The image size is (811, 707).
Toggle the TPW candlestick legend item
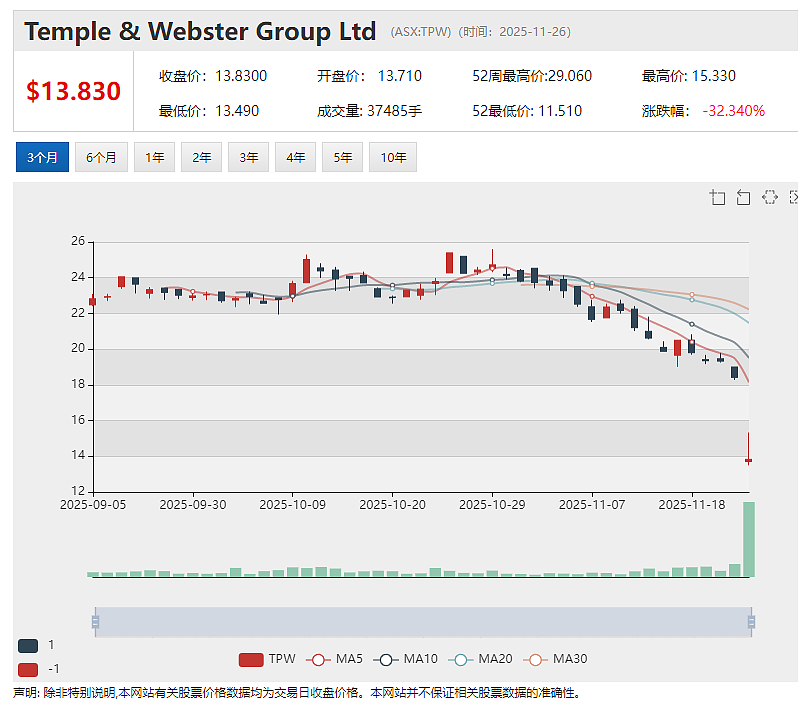[267, 659]
